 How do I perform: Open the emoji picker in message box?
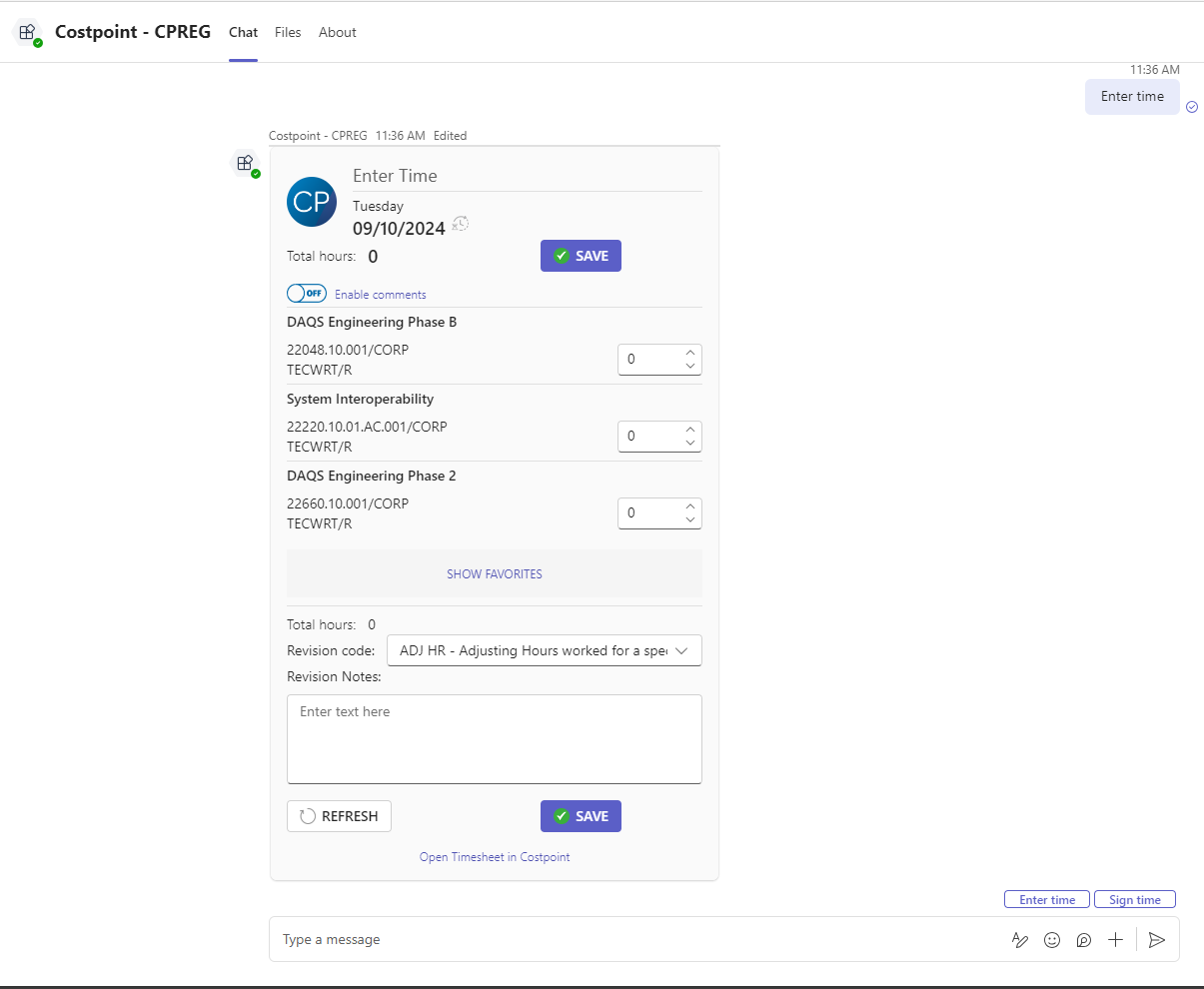pyautogui.click(x=1052, y=940)
